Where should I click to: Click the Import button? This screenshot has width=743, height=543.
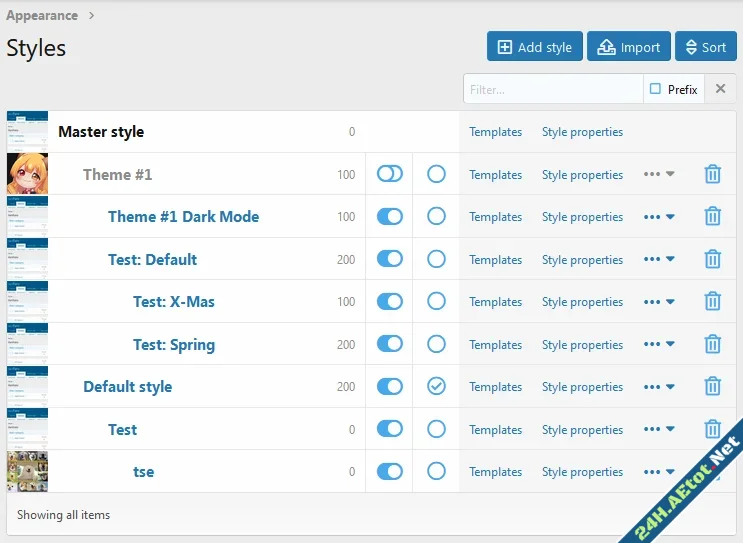[628, 47]
